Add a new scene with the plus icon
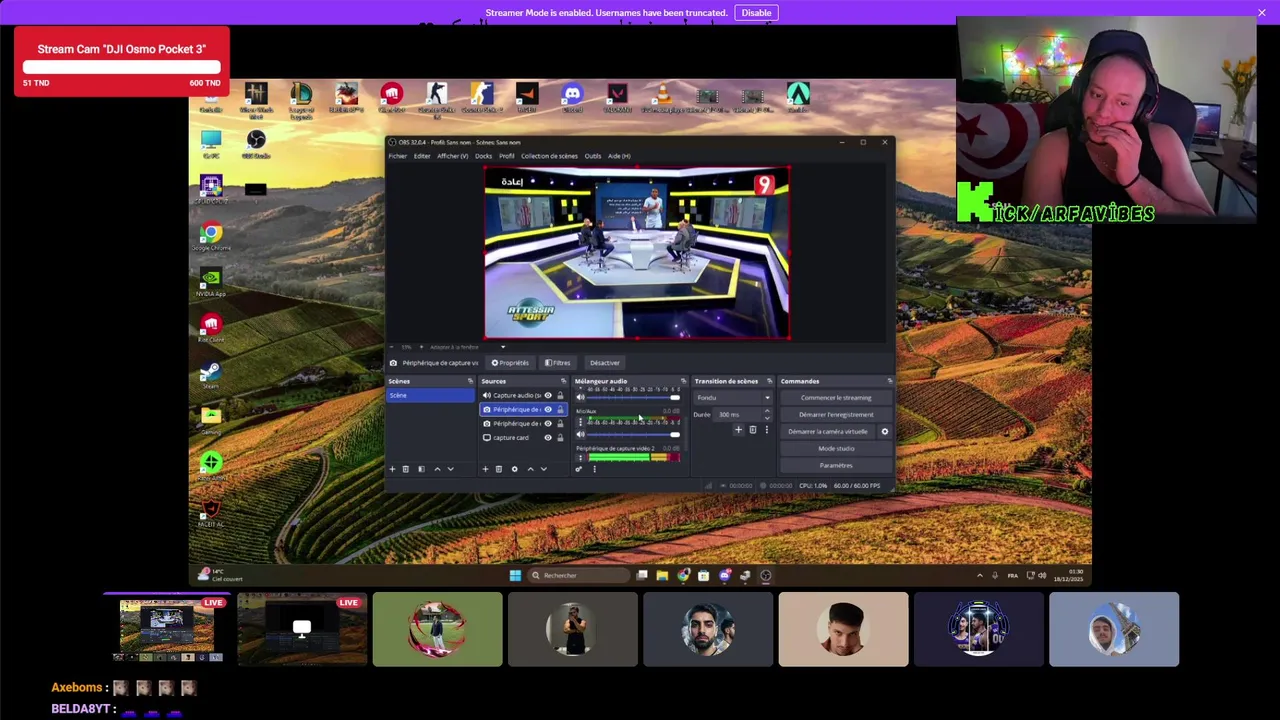The width and height of the screenshot is (1280, 720). (x=392, y=469)
